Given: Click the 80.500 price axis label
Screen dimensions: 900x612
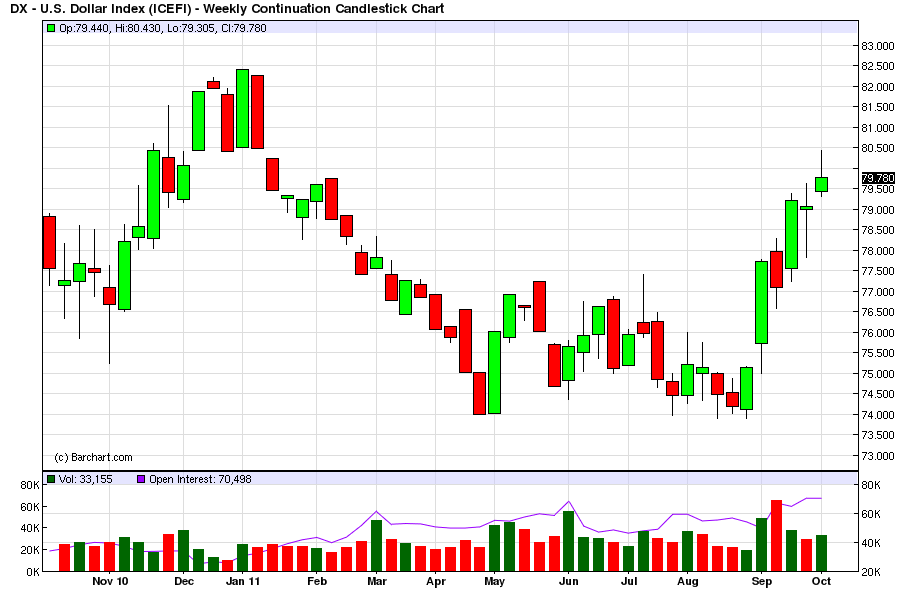Looking at the screenshot, I should click(x=878, y=148).
